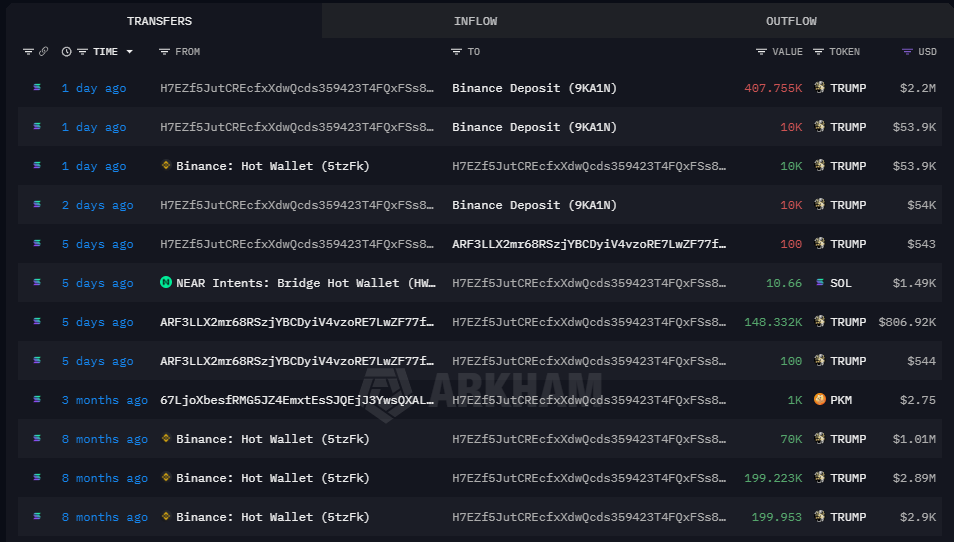The width and height of the screenshot is (954, 542).
Task: Click the link icon in the table header
Action: click(x=43, y=51)
